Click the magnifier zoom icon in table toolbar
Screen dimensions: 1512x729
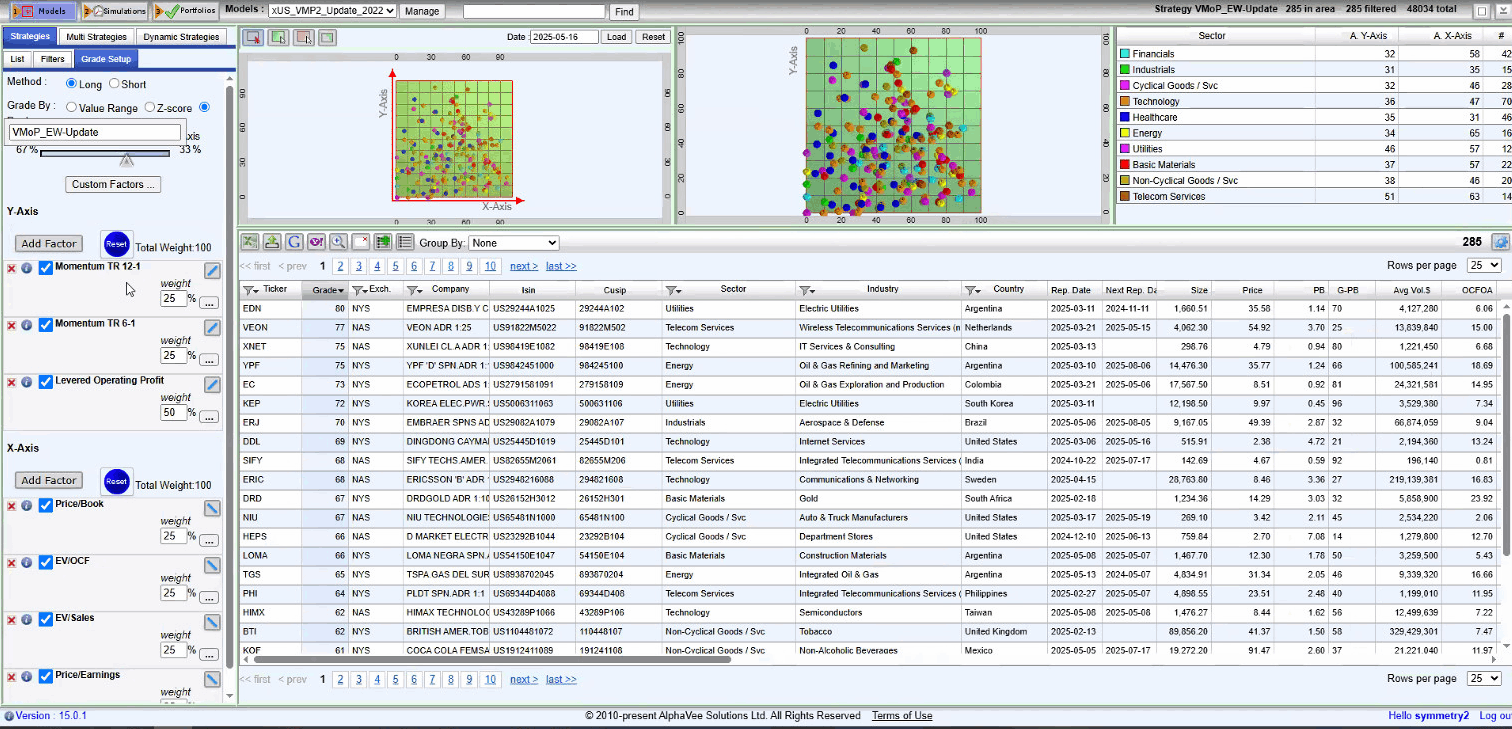(338, 242)
